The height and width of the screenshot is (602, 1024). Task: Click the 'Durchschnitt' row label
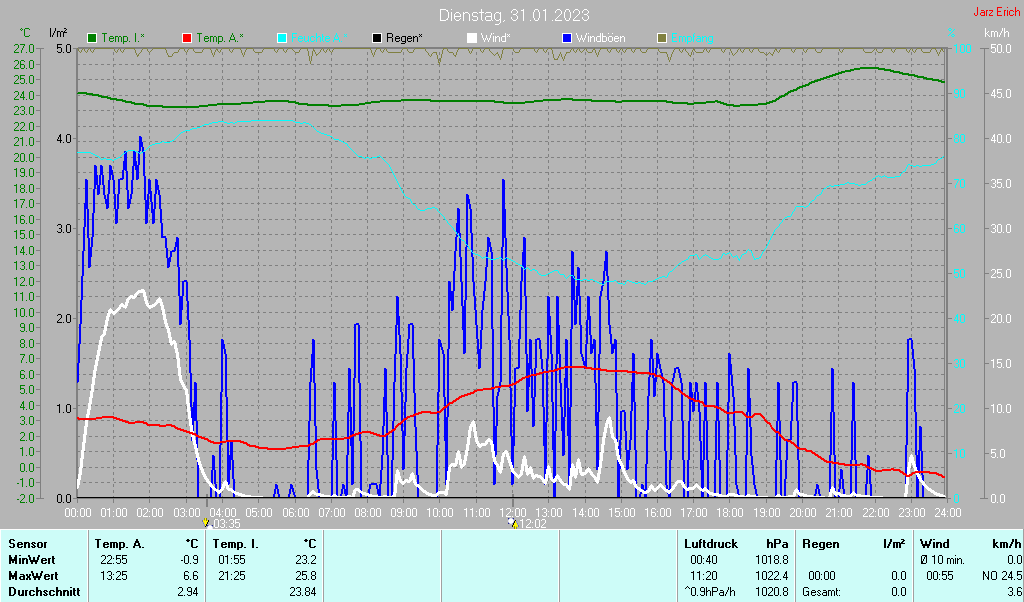(44, 592)
